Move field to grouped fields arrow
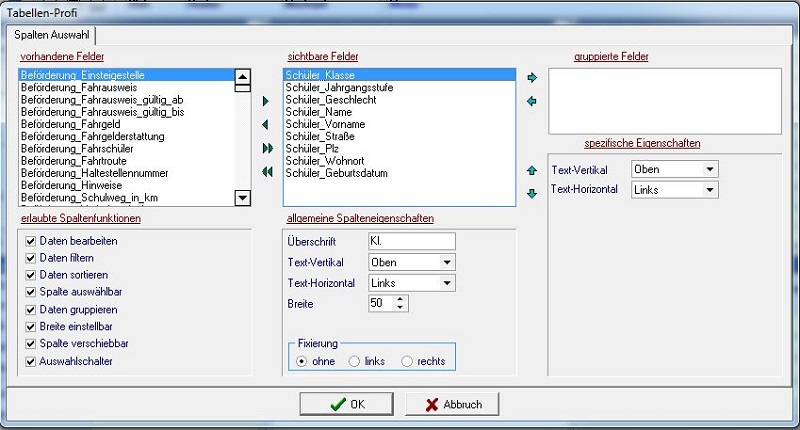The image size is (800, 430). point(532,78)
